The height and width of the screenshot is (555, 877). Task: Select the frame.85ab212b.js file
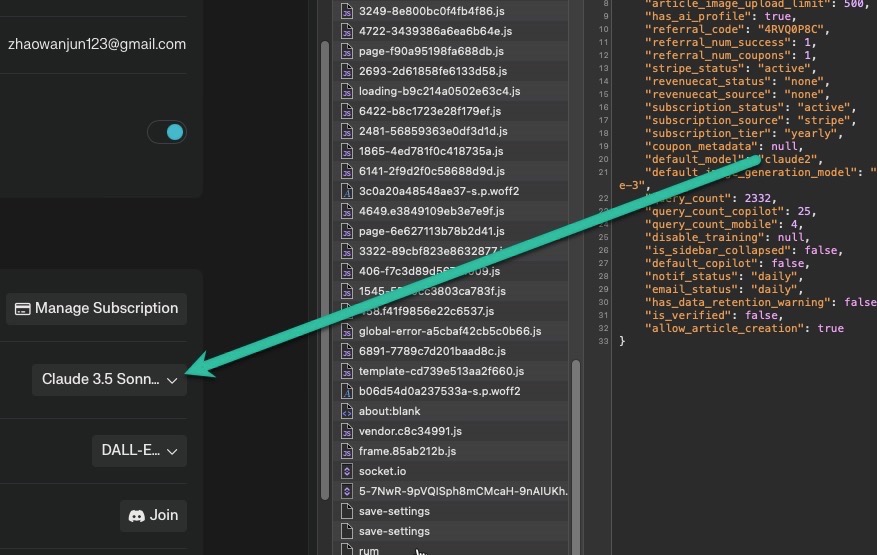[x=407, y=451]
